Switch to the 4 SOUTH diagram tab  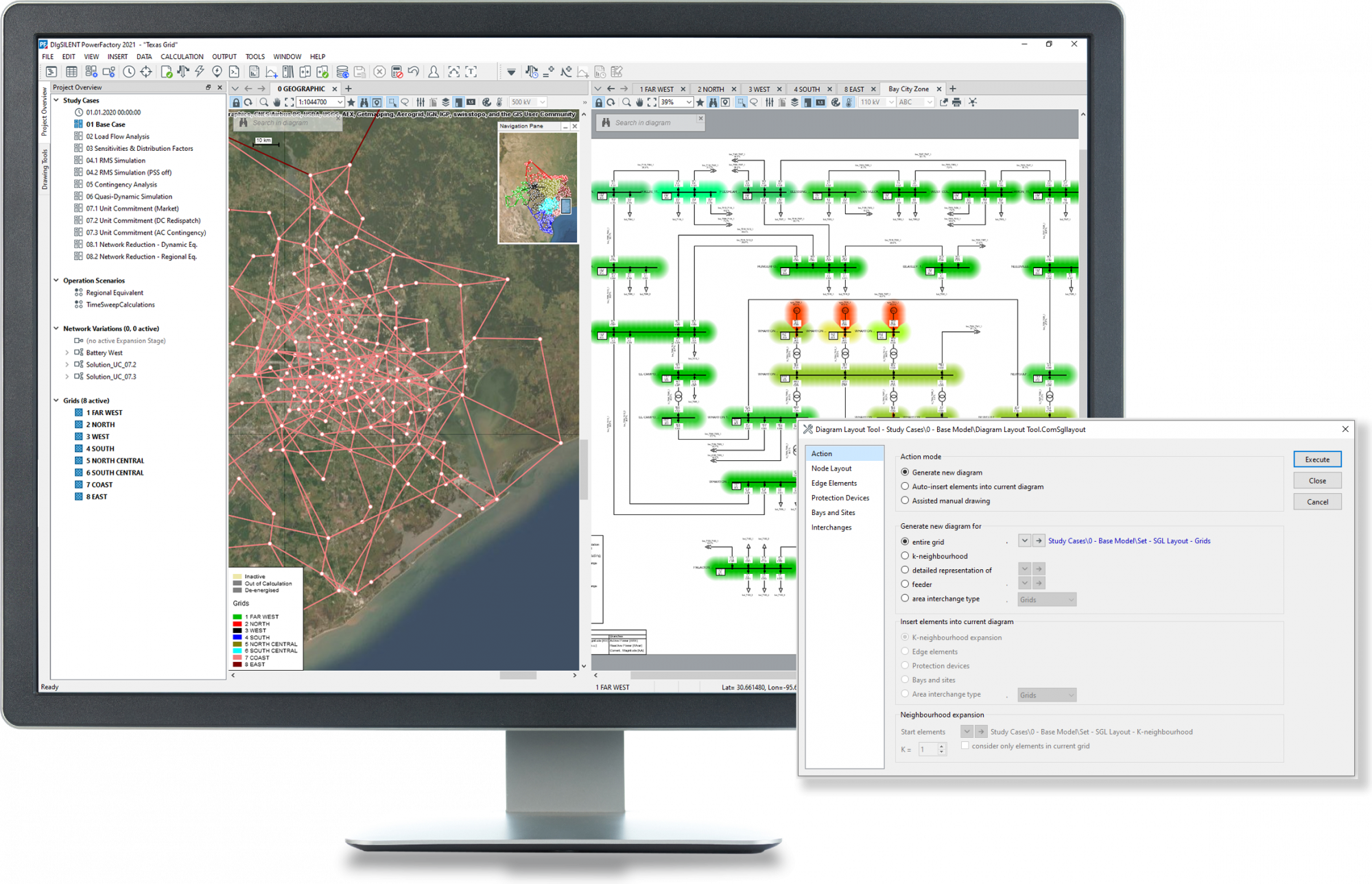807,89
